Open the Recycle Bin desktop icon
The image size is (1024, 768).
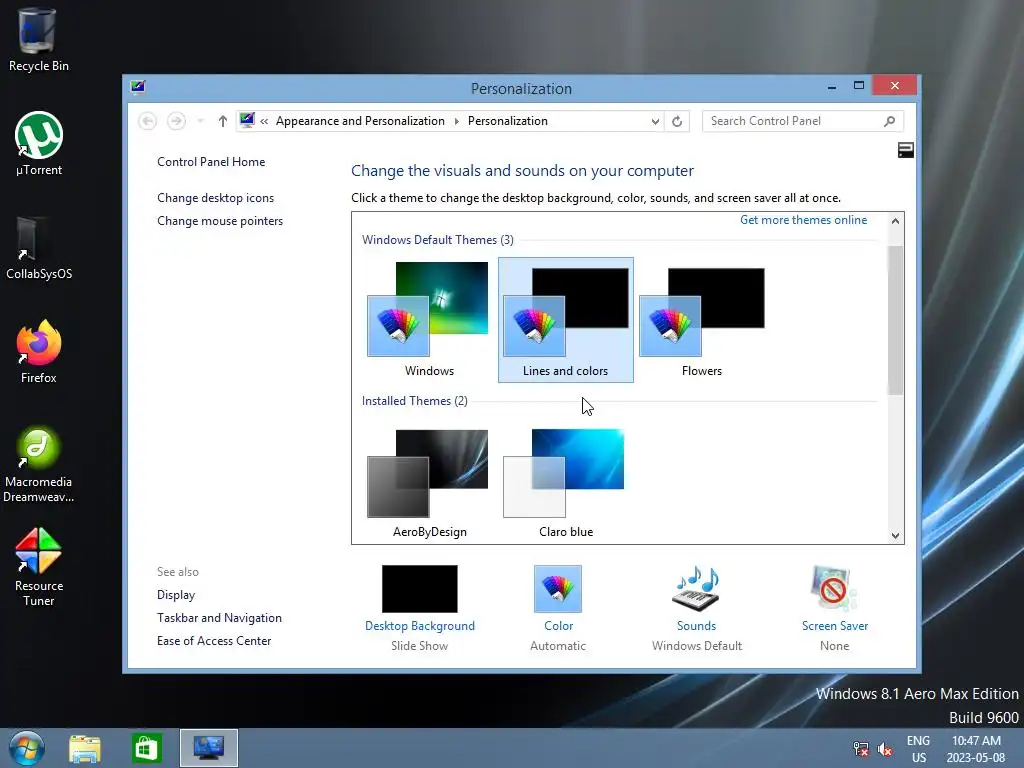pyautogui.click(x=39, y=40)
